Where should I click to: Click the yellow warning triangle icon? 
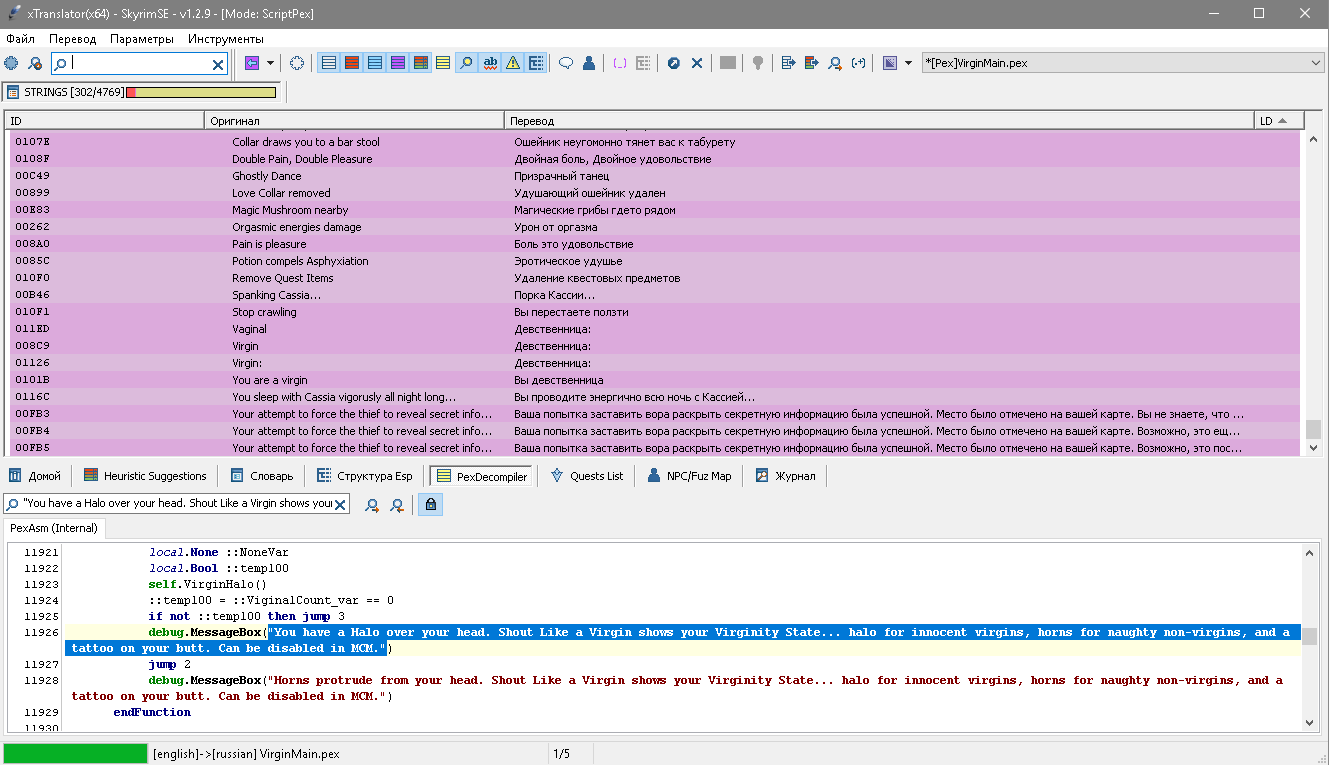pyautogui.click(x=513, y=63)
